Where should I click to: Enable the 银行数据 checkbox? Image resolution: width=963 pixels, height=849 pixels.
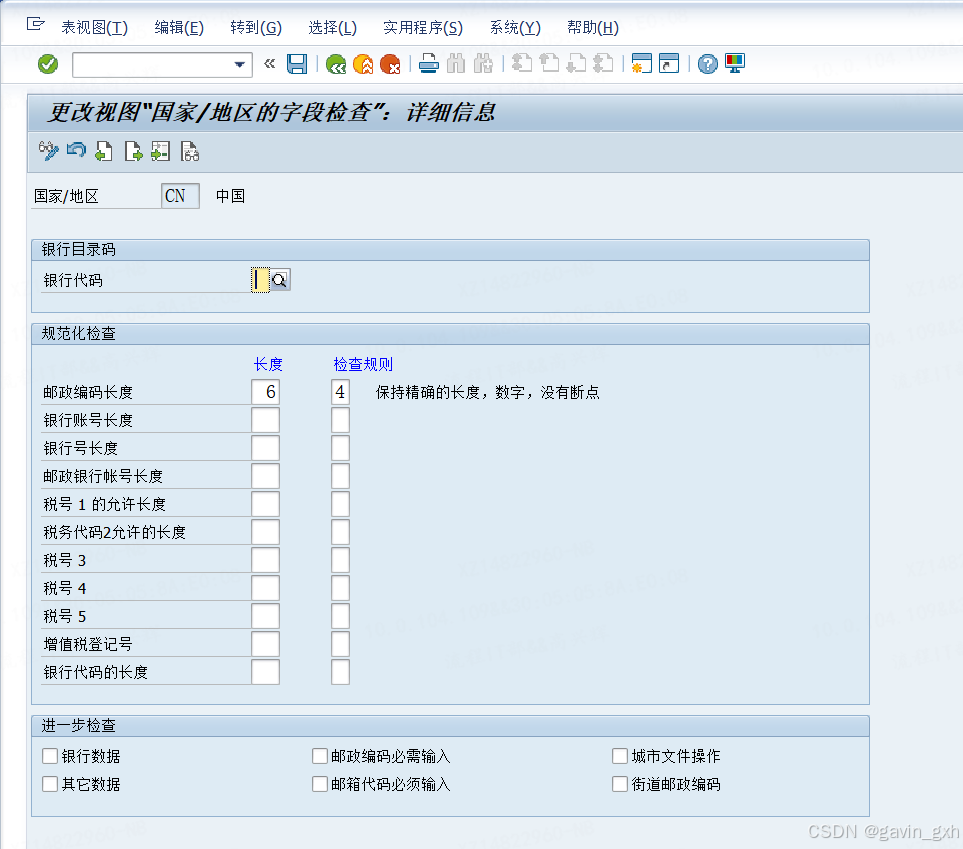[50, 756]
